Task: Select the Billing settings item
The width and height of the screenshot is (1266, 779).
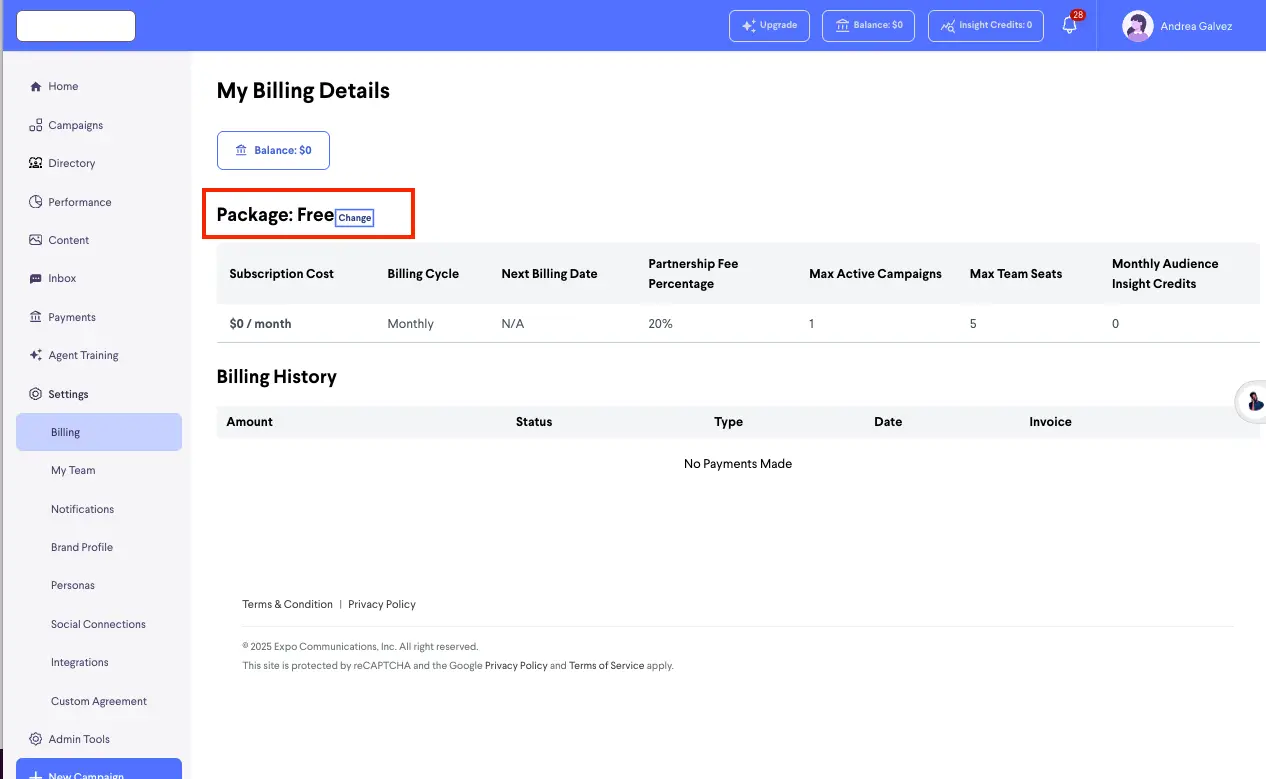Action: pos(99,432)
